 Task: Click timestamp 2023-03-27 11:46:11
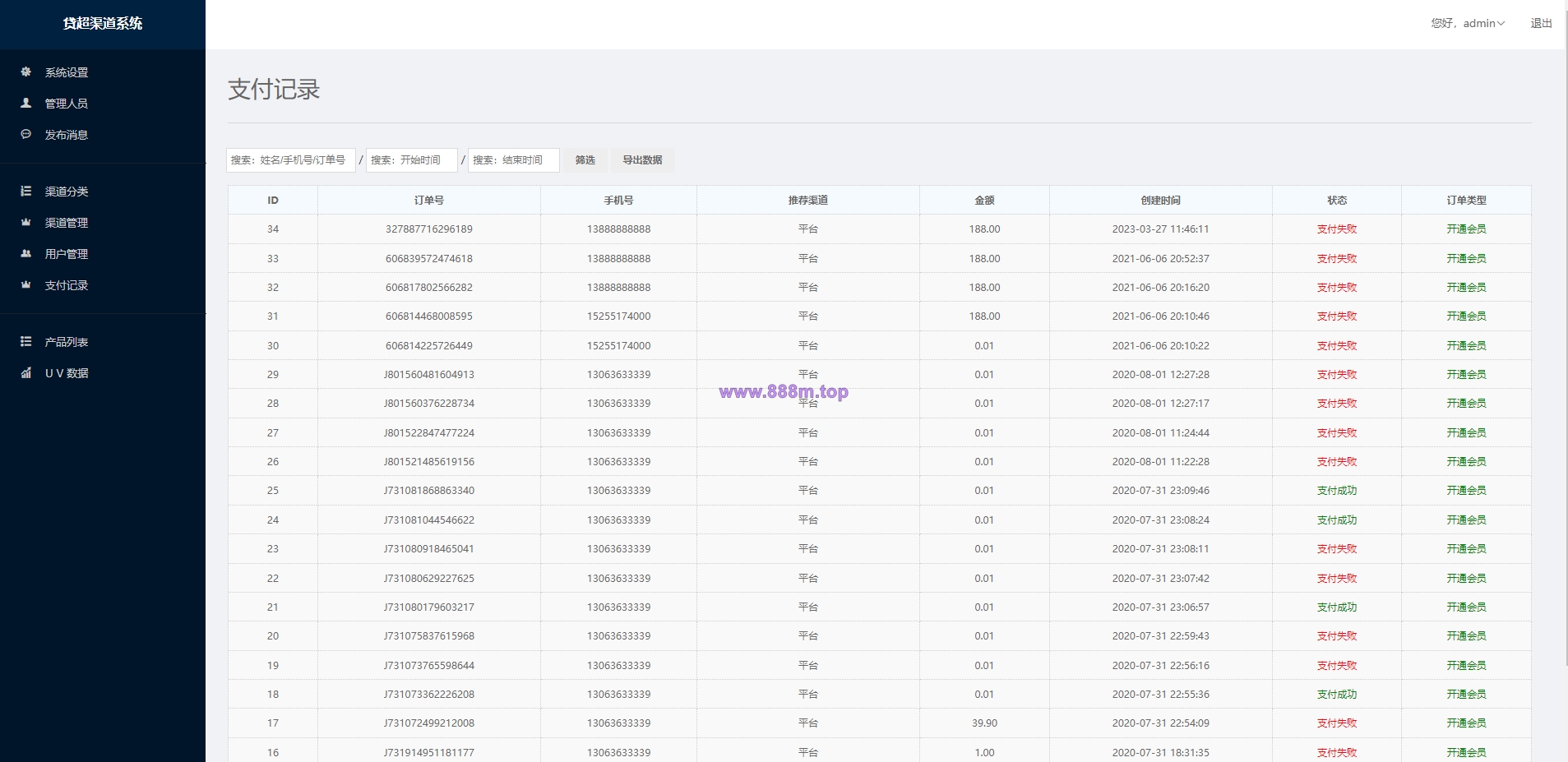[x=1161, y=229]
